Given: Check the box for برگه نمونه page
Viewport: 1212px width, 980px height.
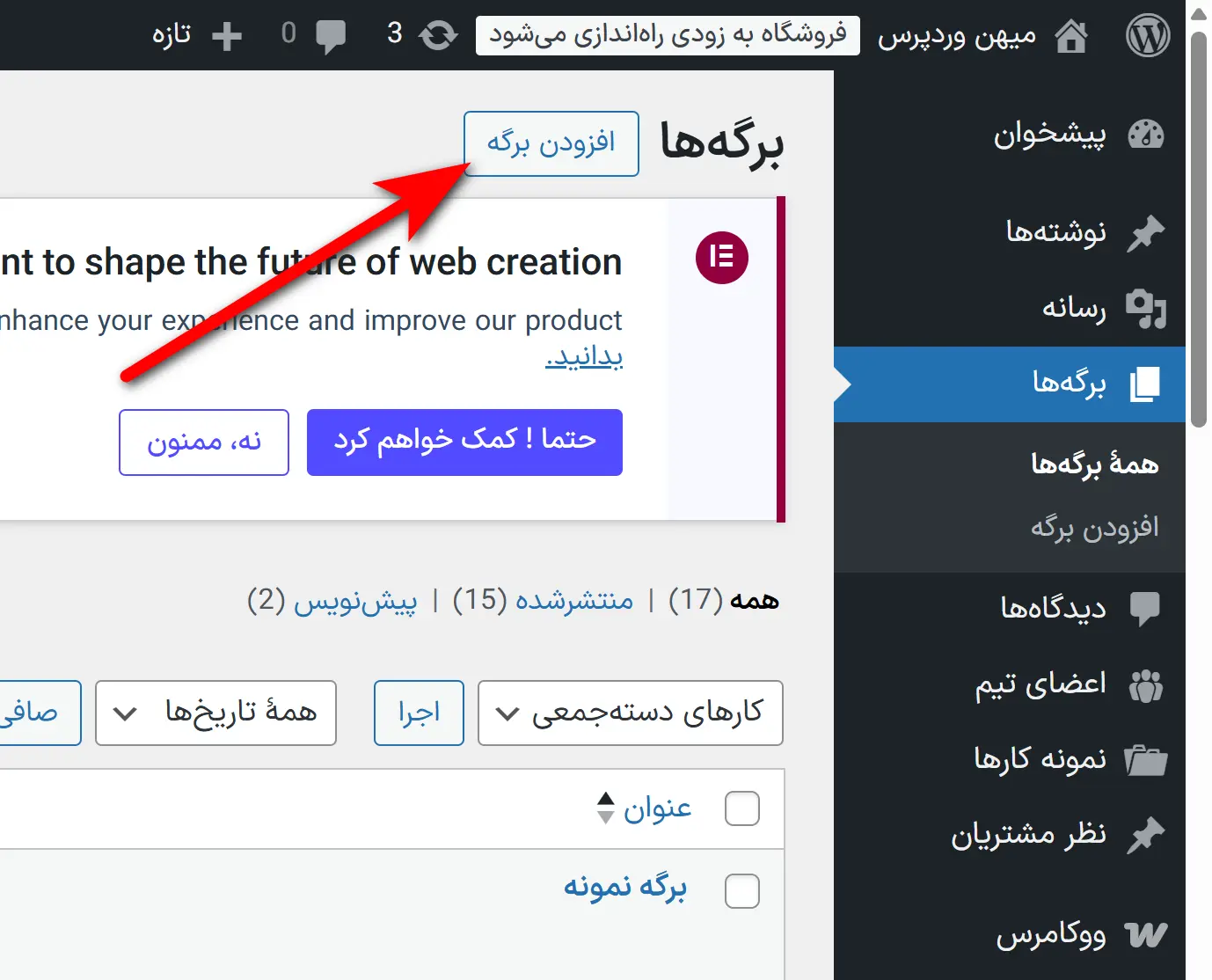Looking at the screenshot, I should coord(741,890).
